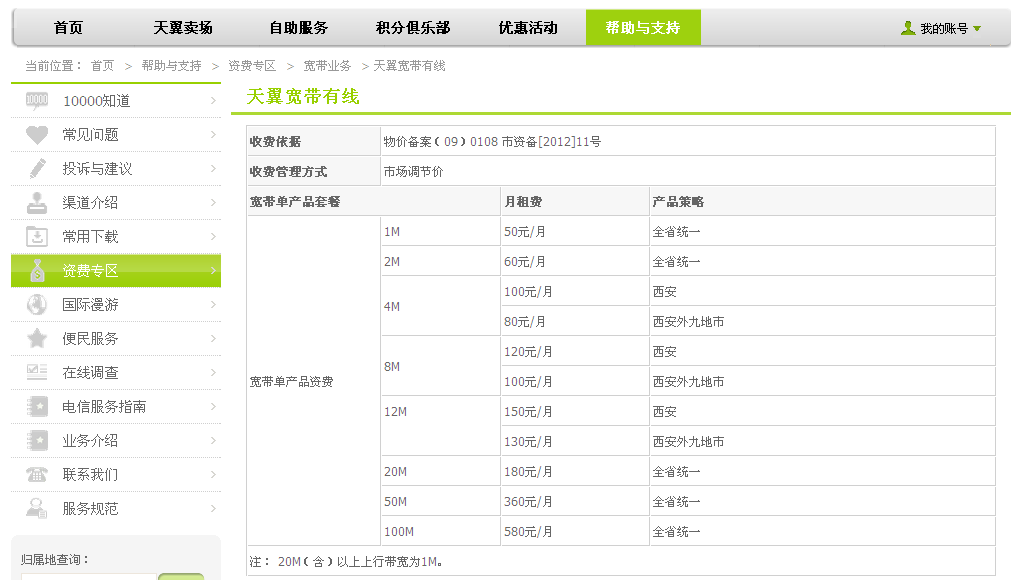This screenshot has height=580, width=1018.
Task: Expand the 国际漫游 sidebar chevron
Action: 214,305
